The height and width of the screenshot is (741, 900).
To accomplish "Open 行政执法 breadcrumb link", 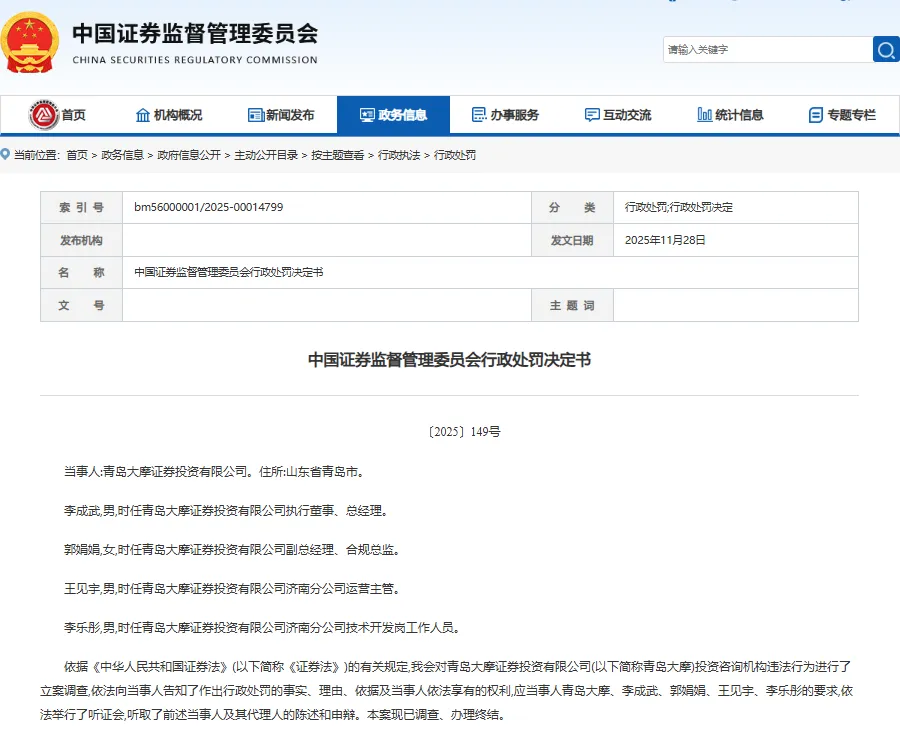I will (x=399, y=155).
